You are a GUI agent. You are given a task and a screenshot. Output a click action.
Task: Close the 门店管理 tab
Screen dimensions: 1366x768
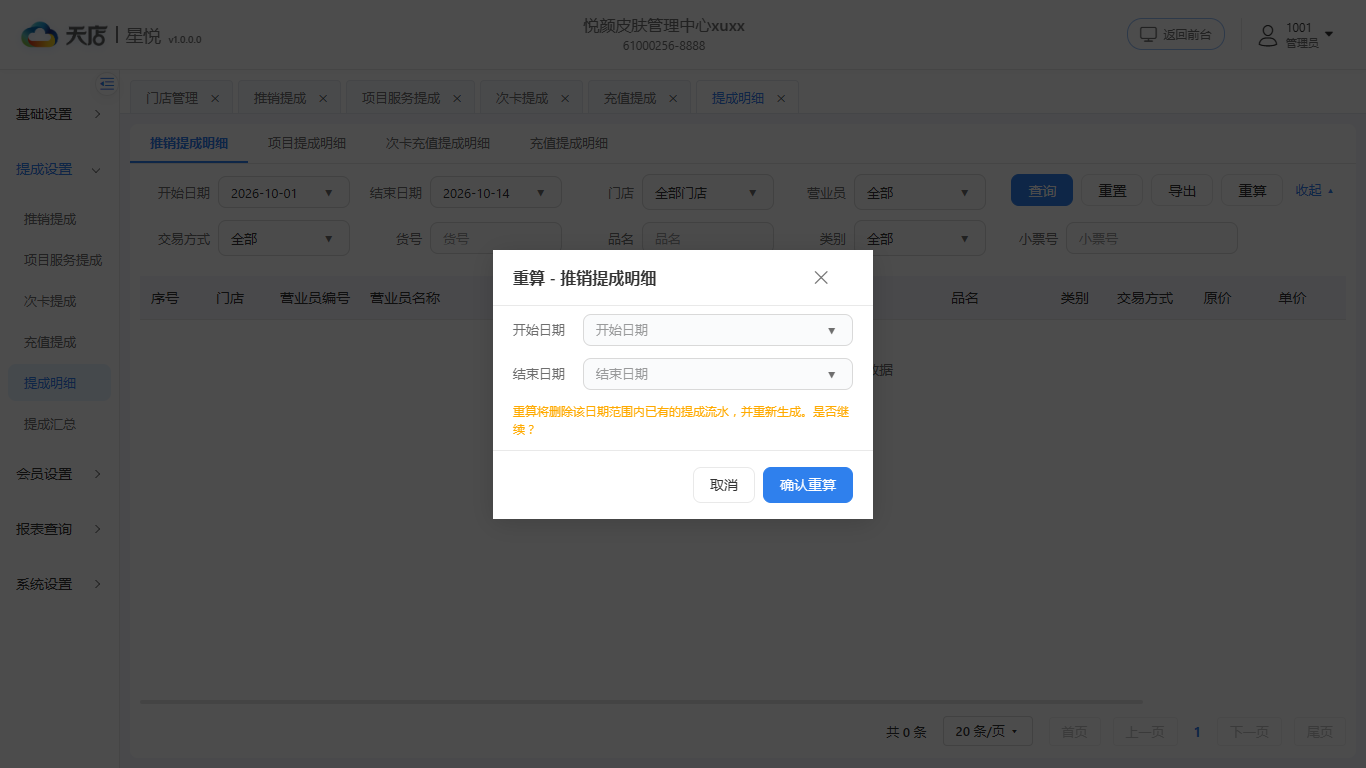coord(215,98)
